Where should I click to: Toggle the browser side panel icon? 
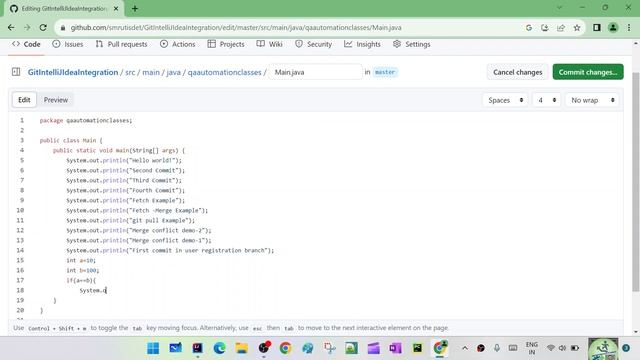click(x=596, y=27)
